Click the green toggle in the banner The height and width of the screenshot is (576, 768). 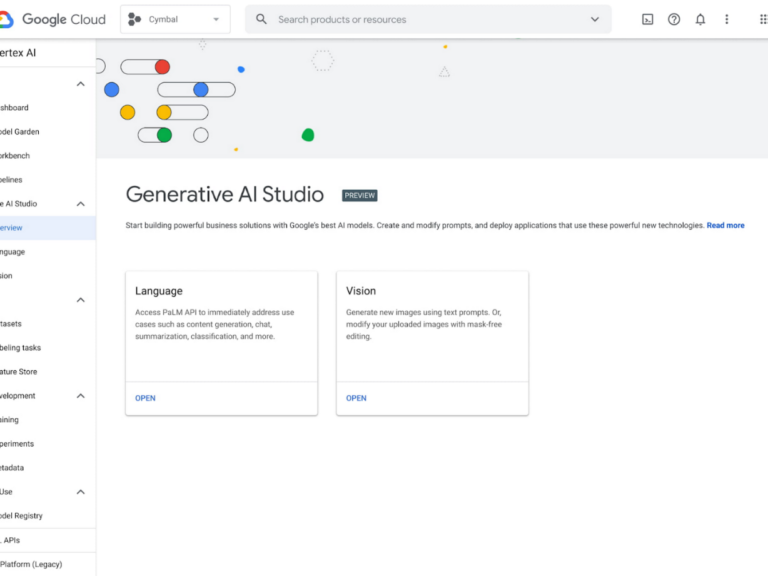pyautogui.click(x=164, y=135)
